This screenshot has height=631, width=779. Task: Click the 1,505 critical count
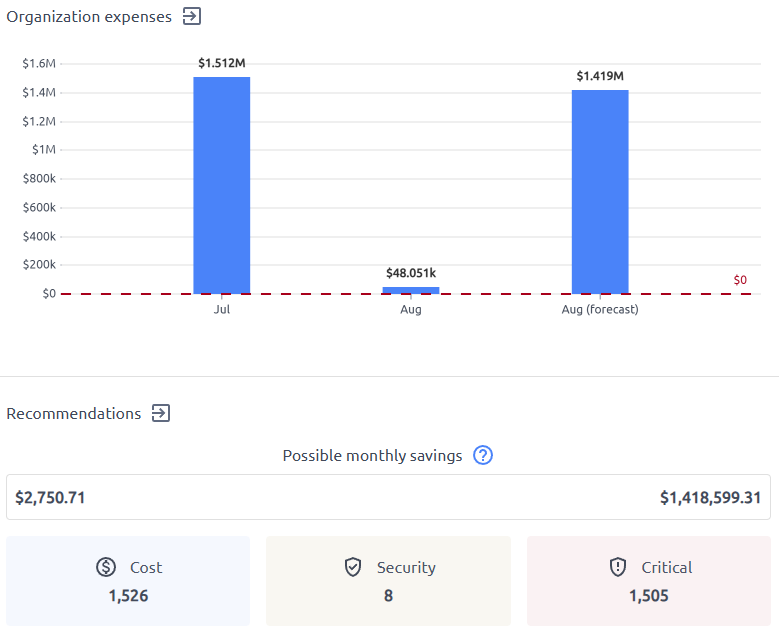(x=649, y=595)
